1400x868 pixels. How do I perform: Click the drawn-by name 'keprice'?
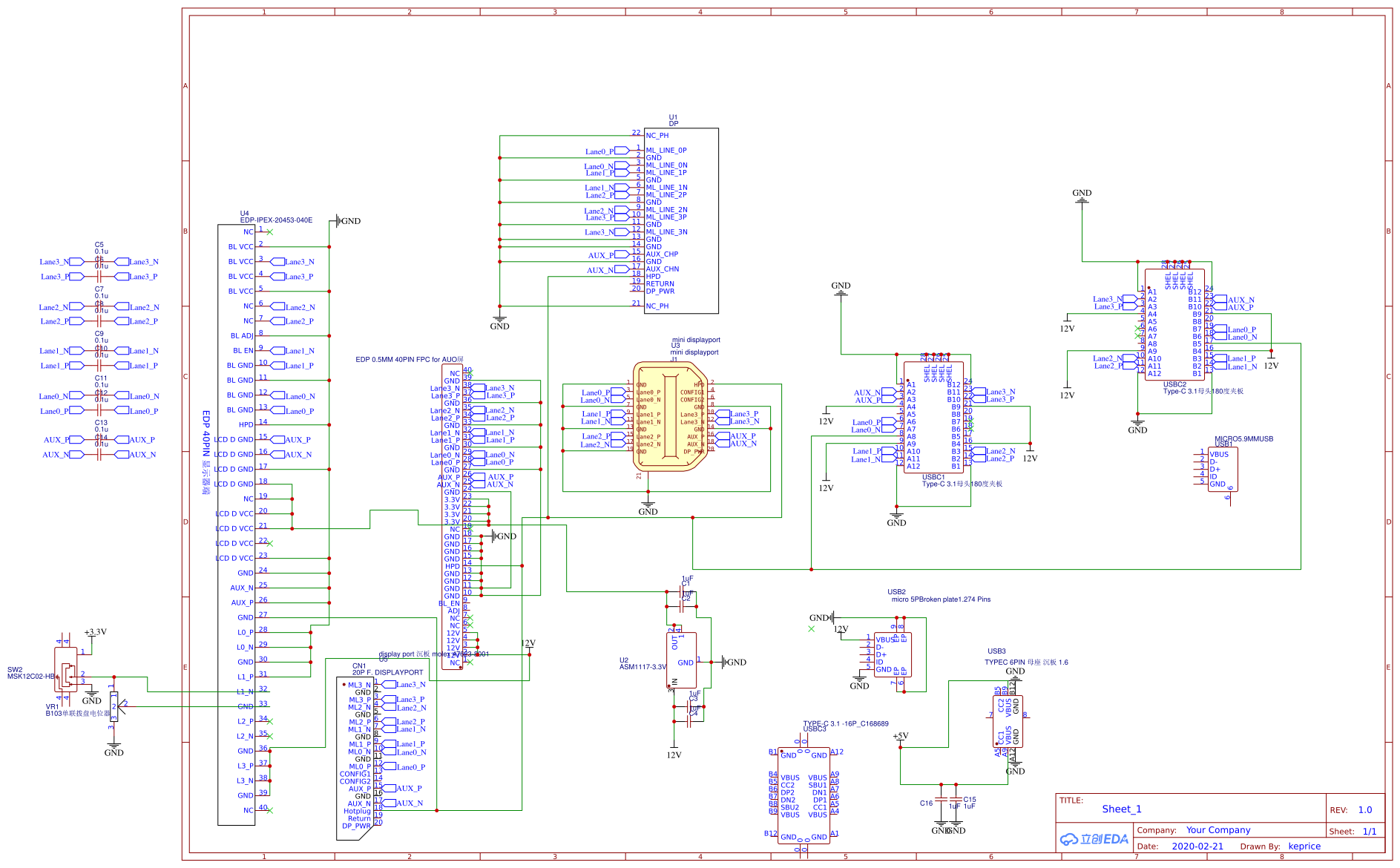click(1304, 846)
